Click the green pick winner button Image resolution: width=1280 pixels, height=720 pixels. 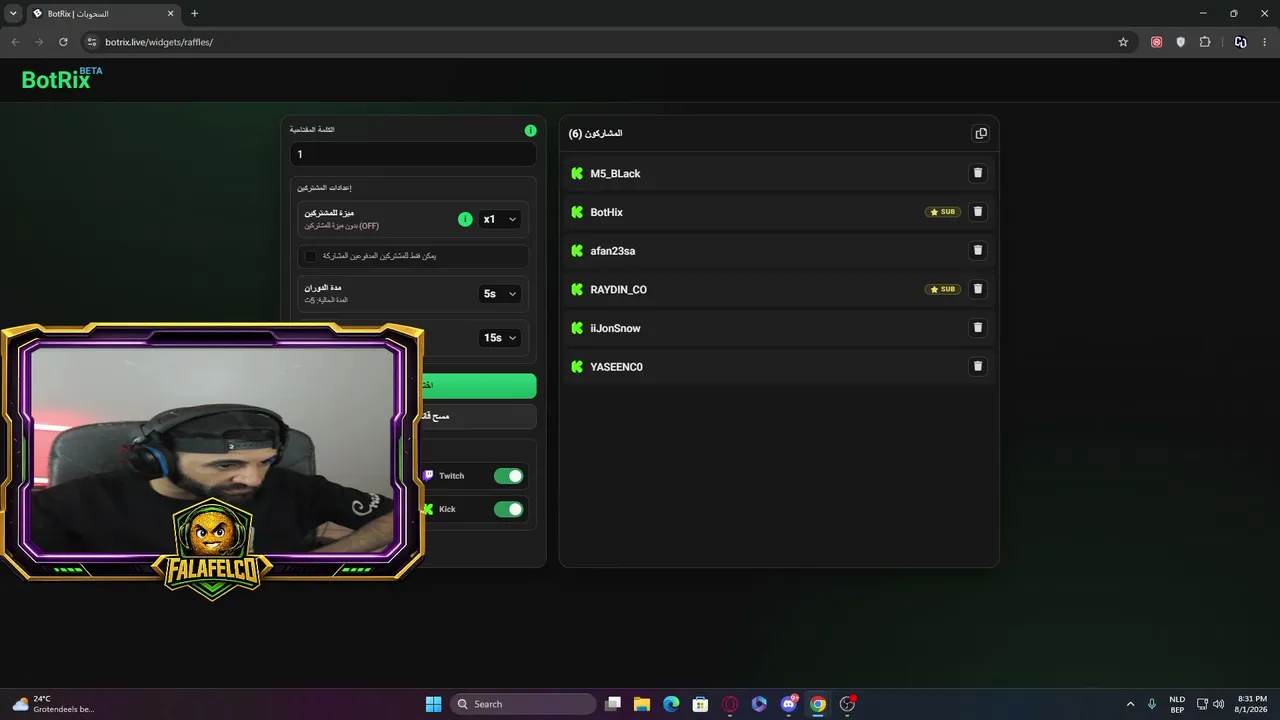point(478,385)
